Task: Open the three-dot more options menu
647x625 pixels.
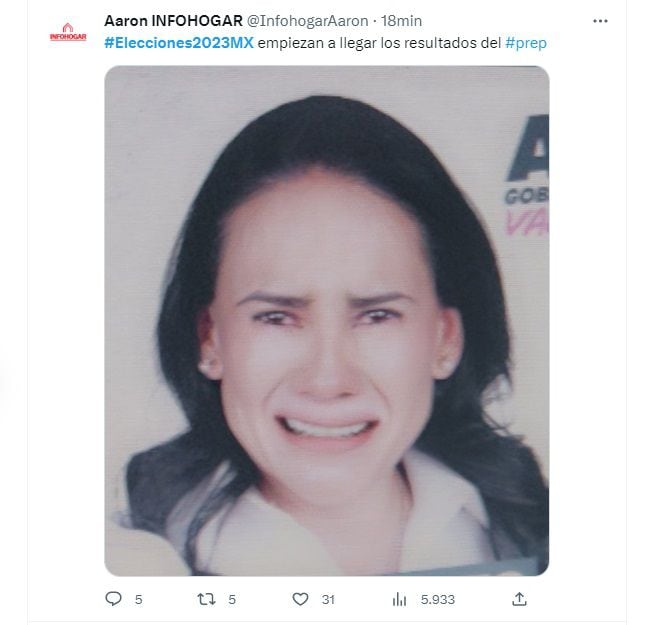Action: click(600, 21)
